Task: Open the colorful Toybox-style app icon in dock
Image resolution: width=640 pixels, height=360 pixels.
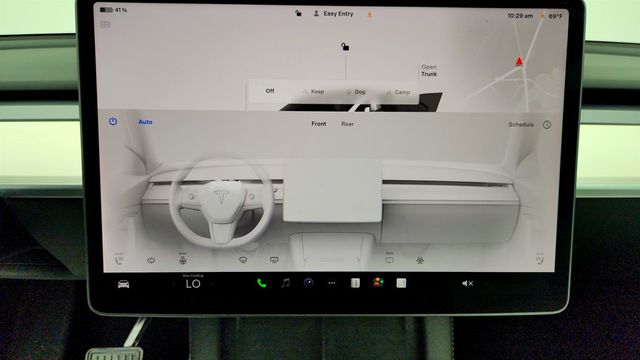Action: click(378, 283)
